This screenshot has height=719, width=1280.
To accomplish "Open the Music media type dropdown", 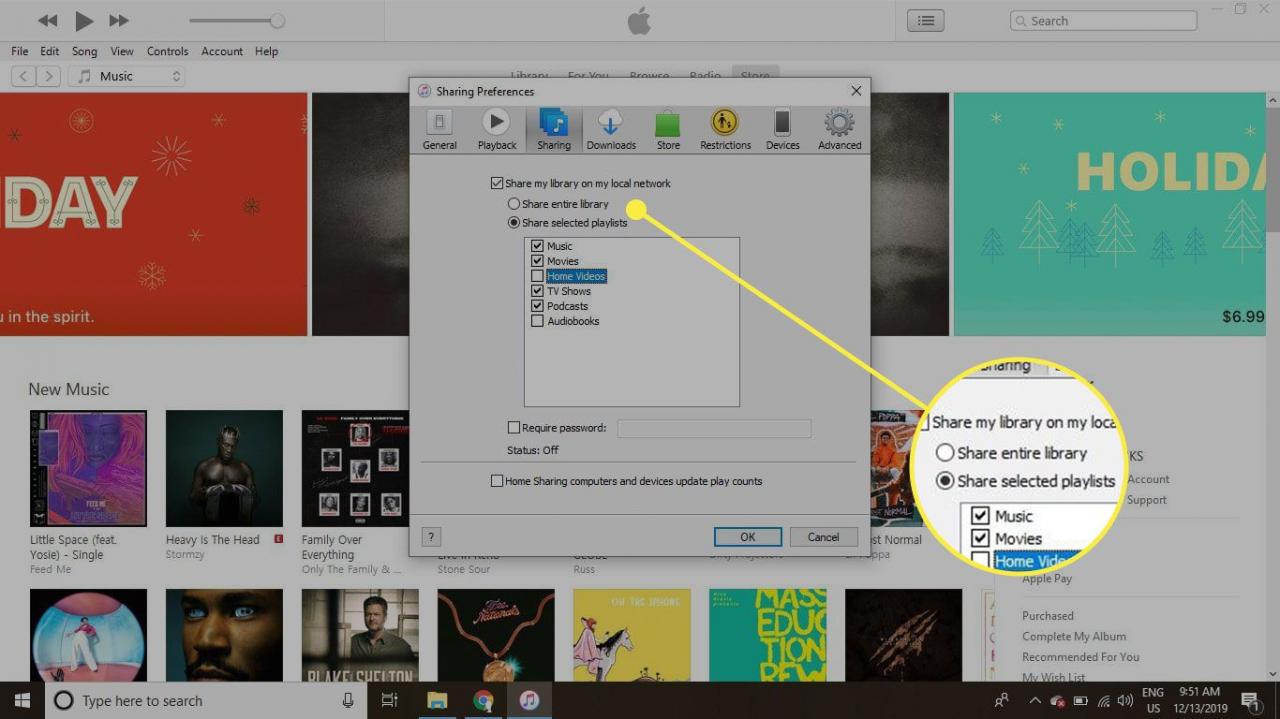I will point(126,76).
